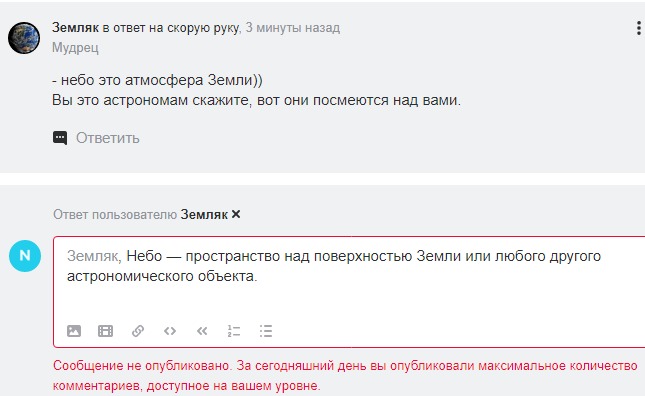Insert a code block with the angle brackets icon

[x=170, y=331]
